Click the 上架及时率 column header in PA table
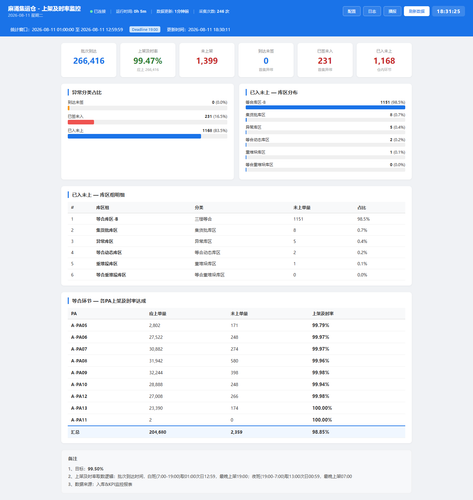Screen dimensions: 473x500 point(323,314)
